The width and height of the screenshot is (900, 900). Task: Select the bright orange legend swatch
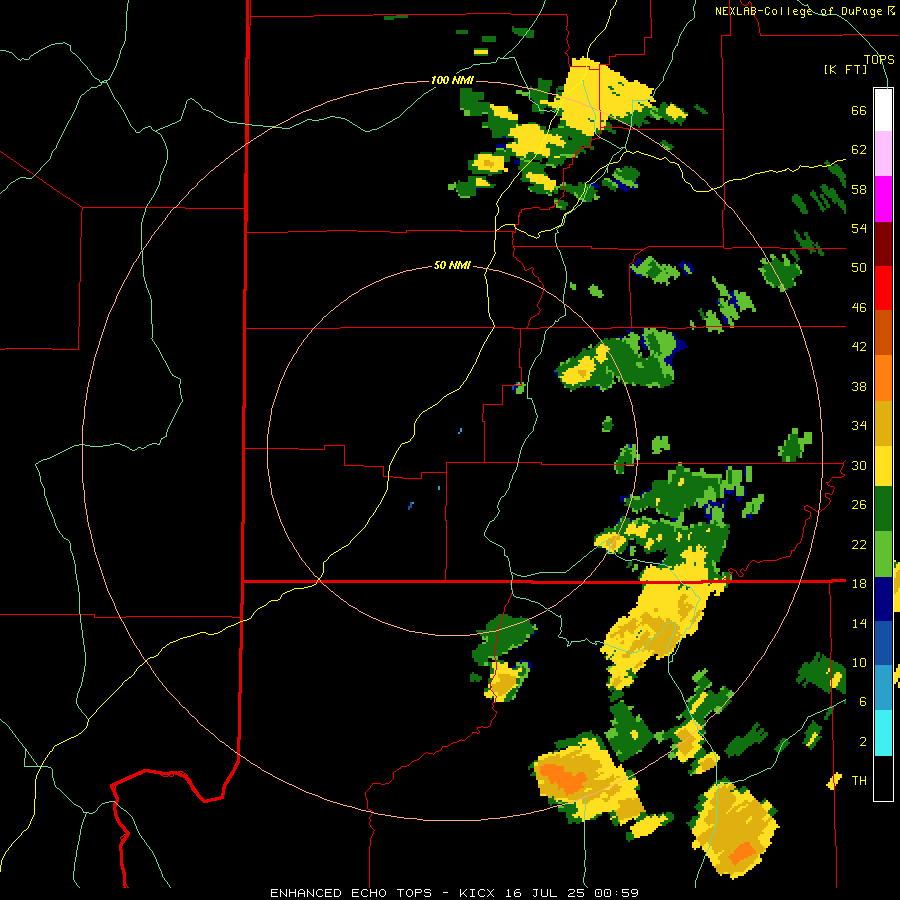[x=883, y=378]
